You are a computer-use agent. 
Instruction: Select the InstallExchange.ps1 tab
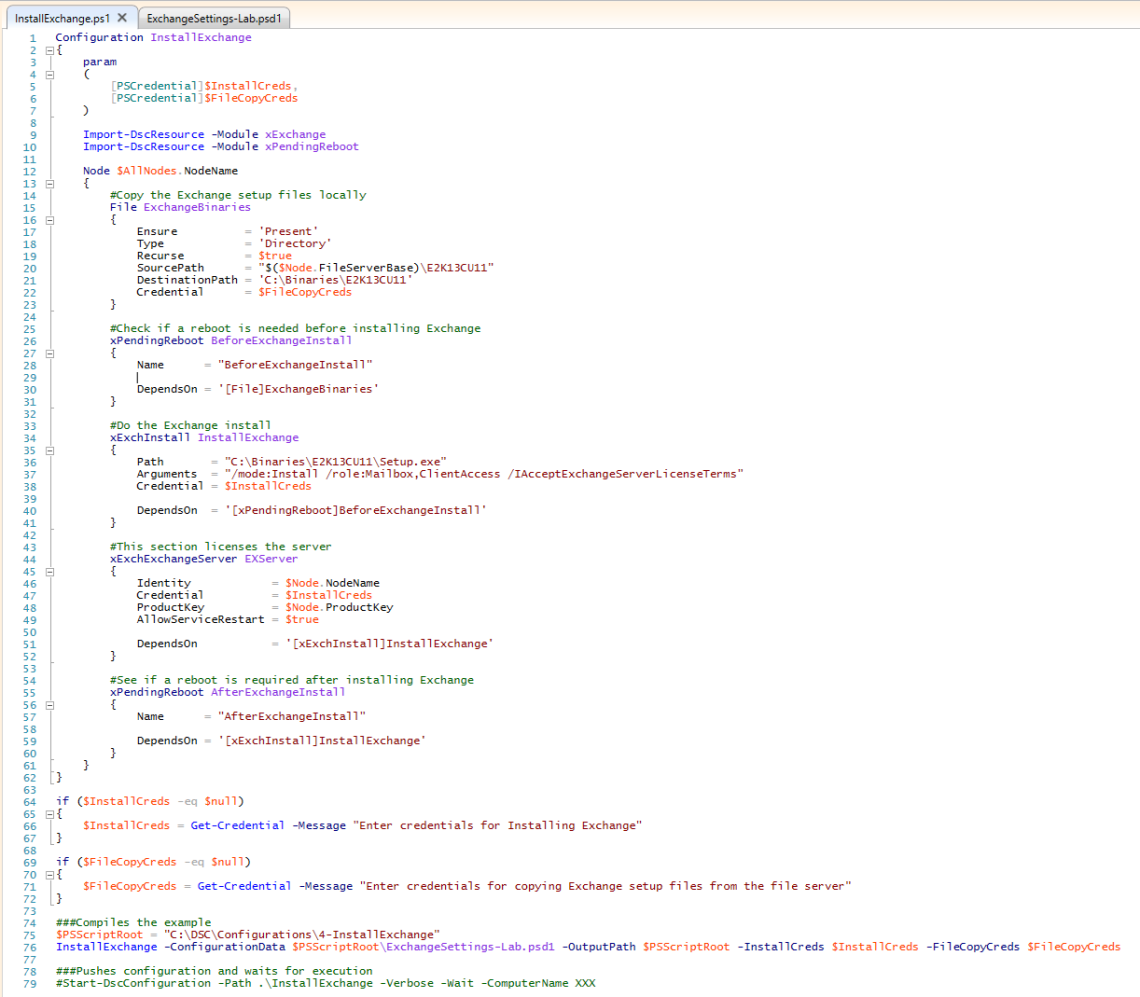click(x=61, y=18)
